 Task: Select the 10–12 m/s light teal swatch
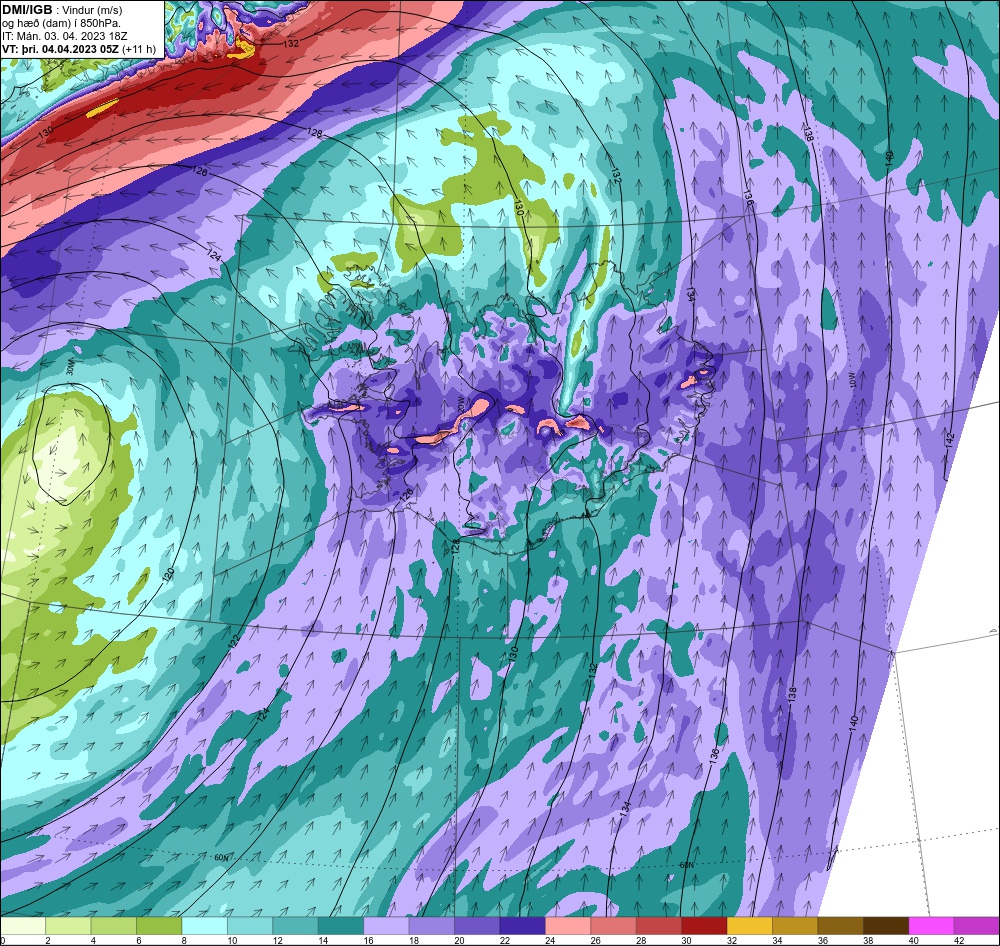[250, 926]
